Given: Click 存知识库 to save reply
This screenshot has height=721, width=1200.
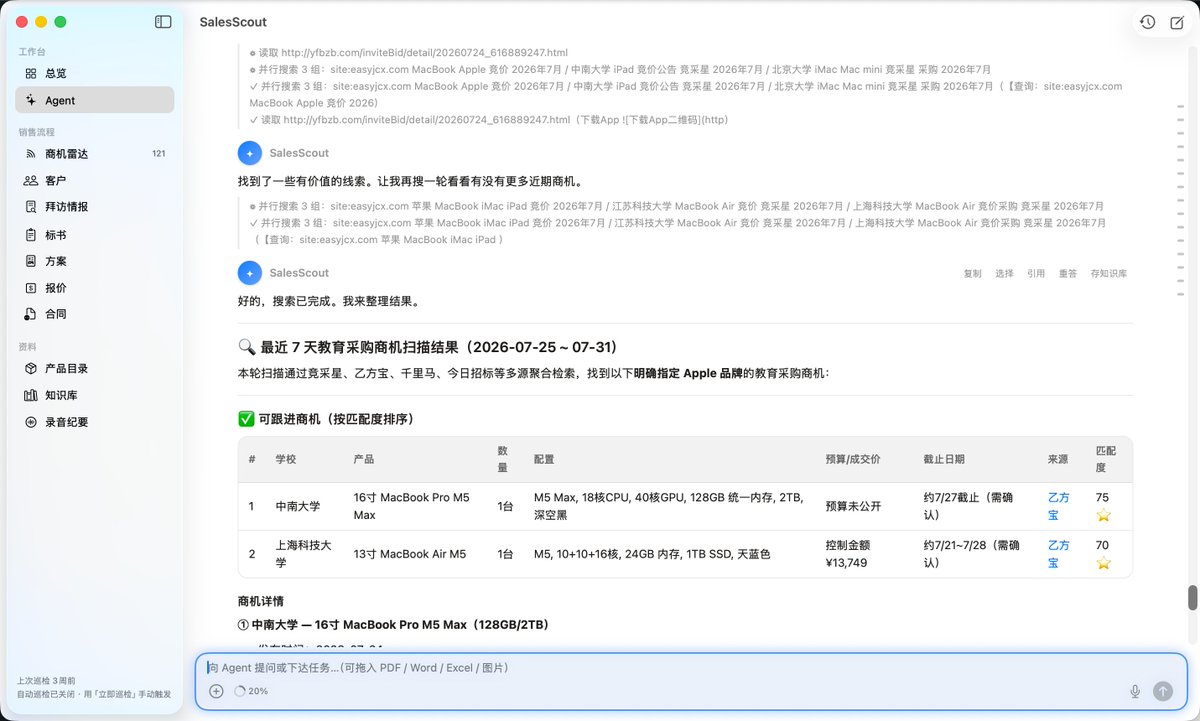Looking at the screenshot, I should click(1109, 273).
